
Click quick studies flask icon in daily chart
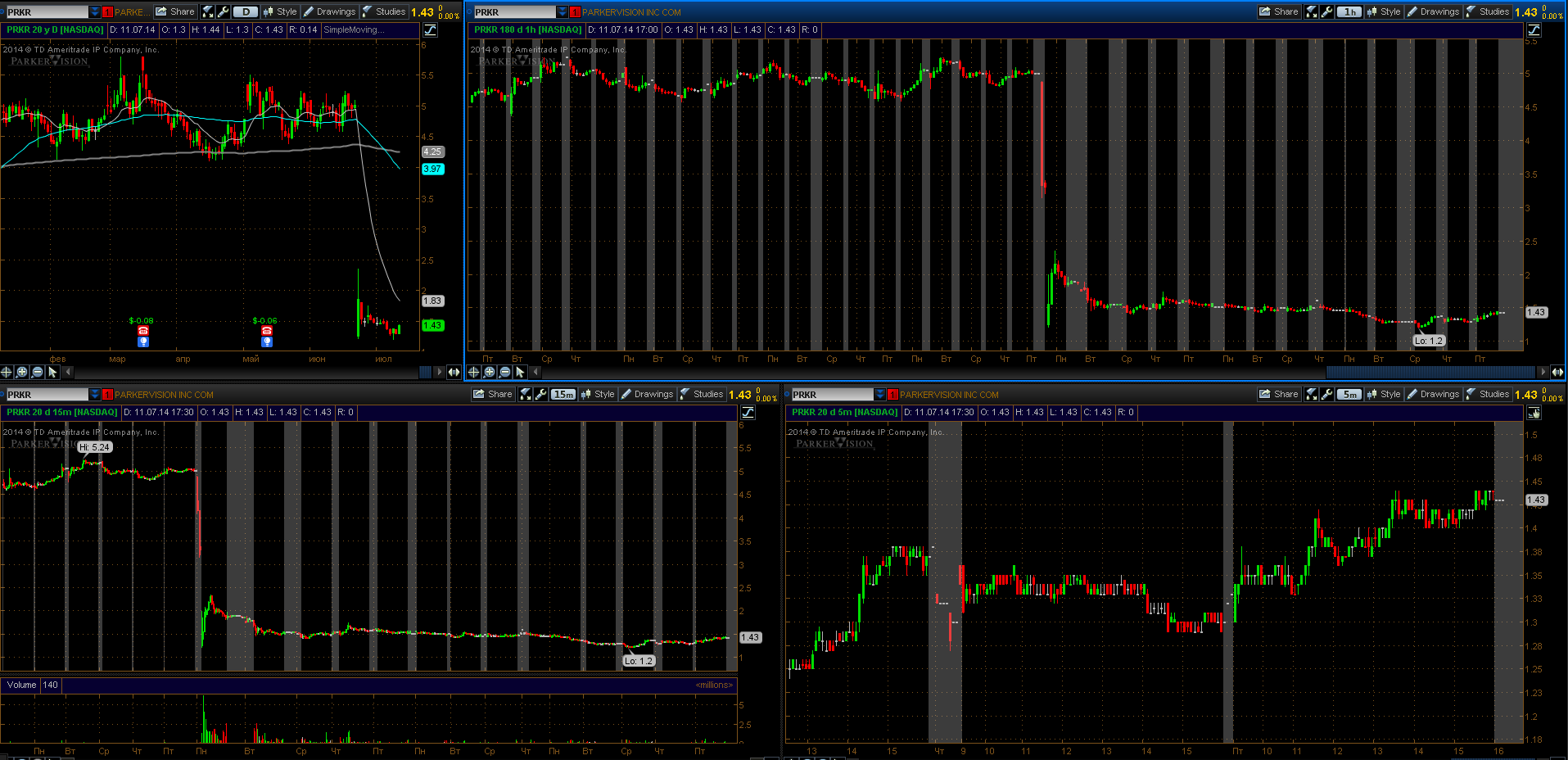(x=208, y=11)
